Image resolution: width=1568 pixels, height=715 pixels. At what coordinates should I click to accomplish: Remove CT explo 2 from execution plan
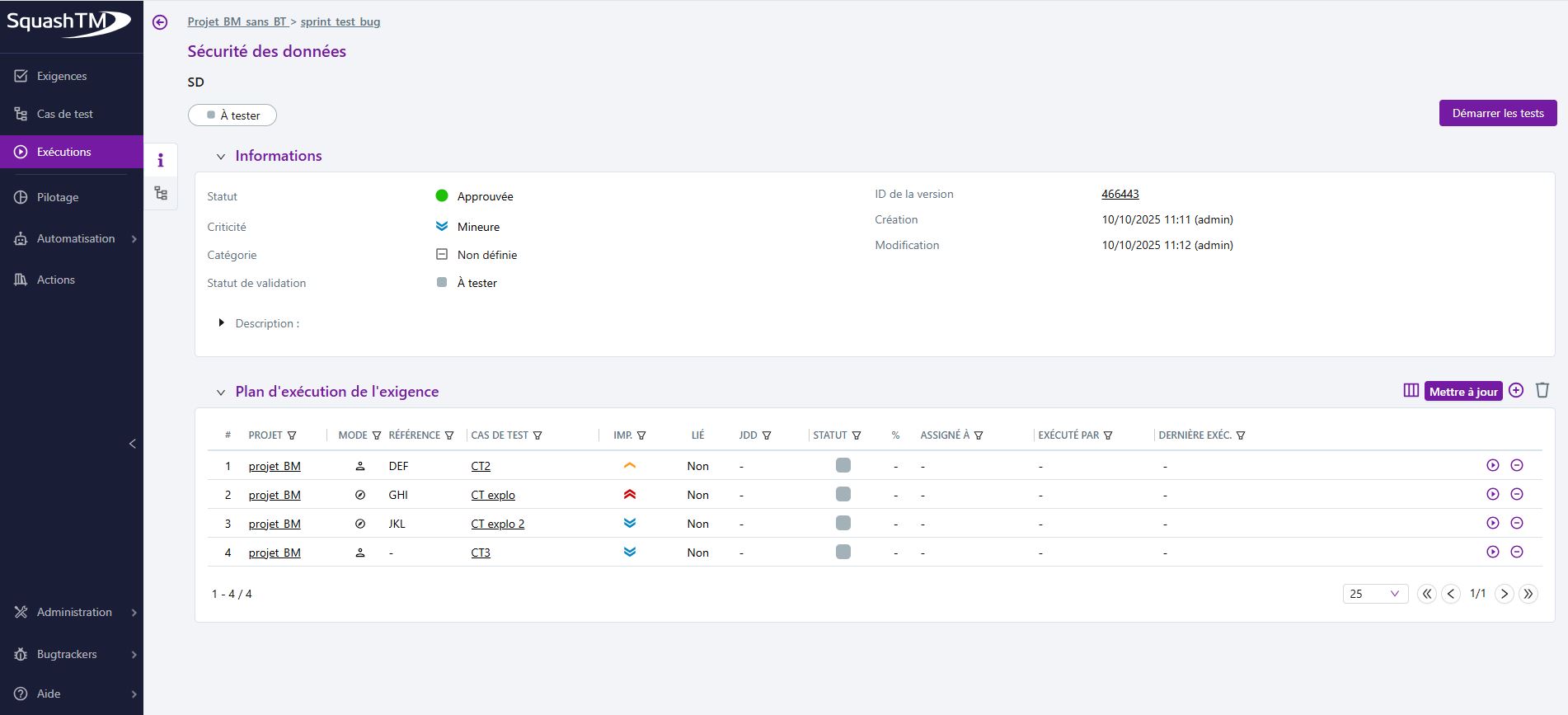click(x=1516, y=524)
